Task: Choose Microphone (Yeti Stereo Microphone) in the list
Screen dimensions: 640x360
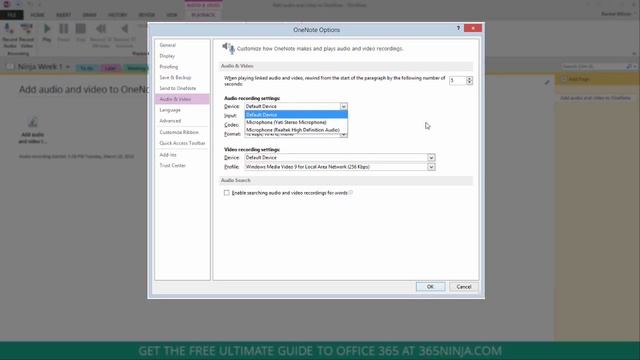Action: [296, 122]
